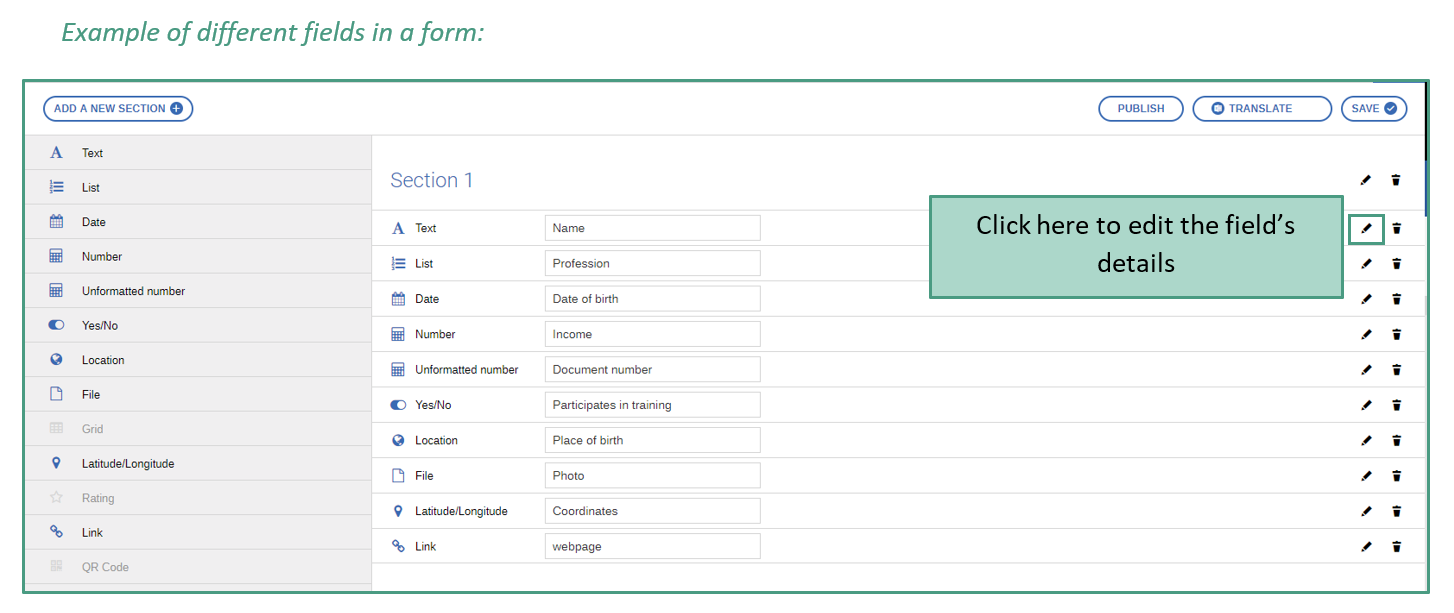
Task: Edit the Profession field details
Action: (1366, 264)
